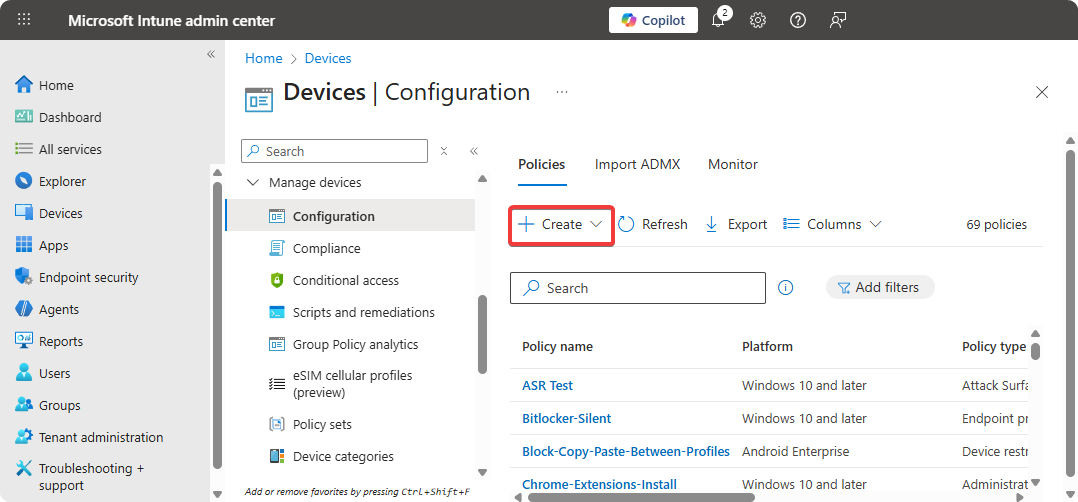This screenshot has width=1078, height=502.
Task: Click the help question mark icon
Action: point(798,21)
